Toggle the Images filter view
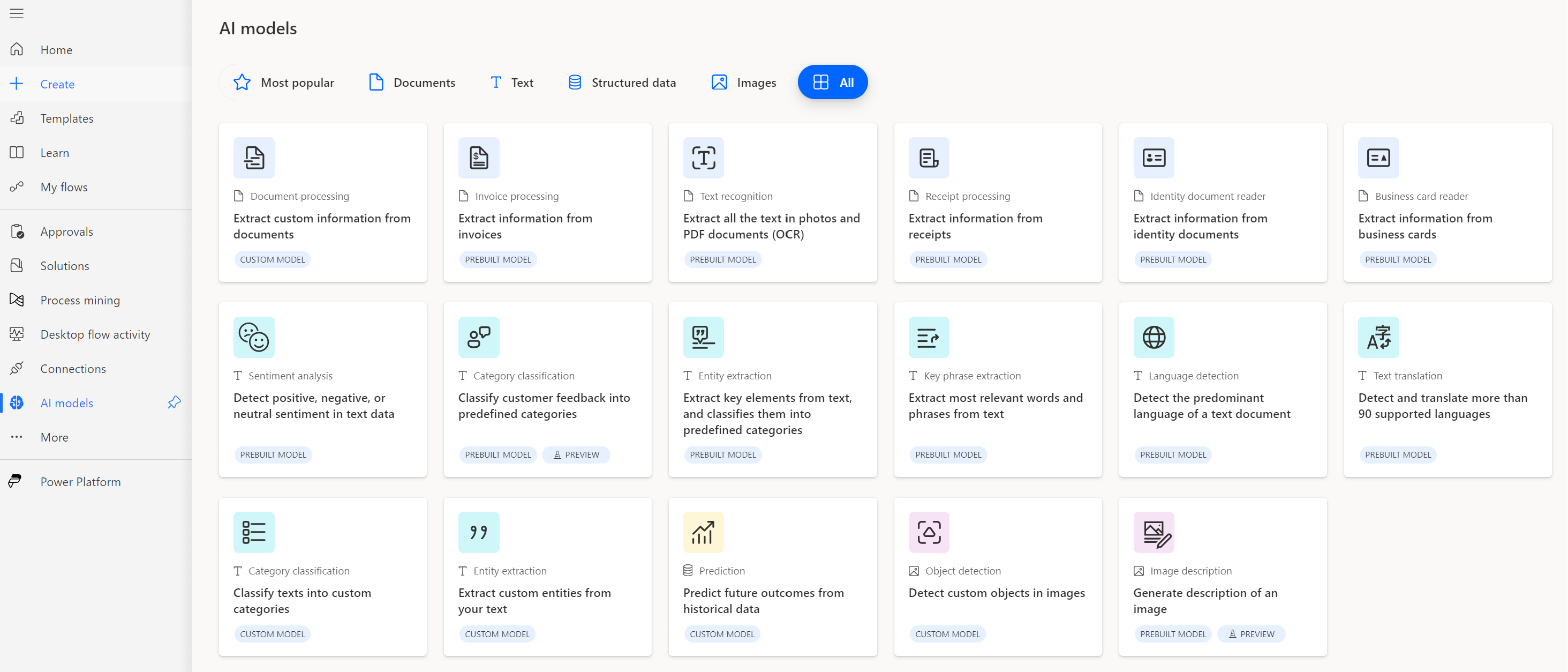This screenshot has width=1568, height=672. click(x=744, y=82)
